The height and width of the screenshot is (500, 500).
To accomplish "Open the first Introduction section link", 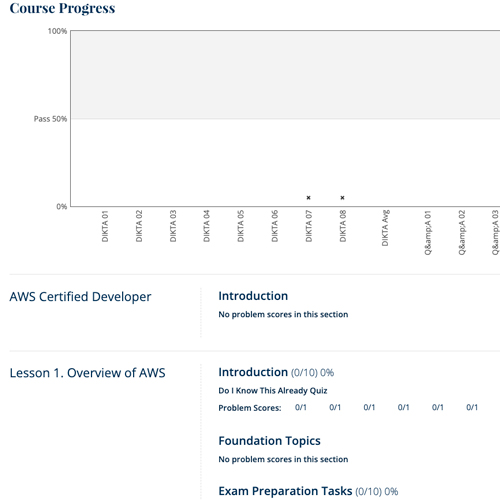I will pyautogui.click(x=253, y=296).
